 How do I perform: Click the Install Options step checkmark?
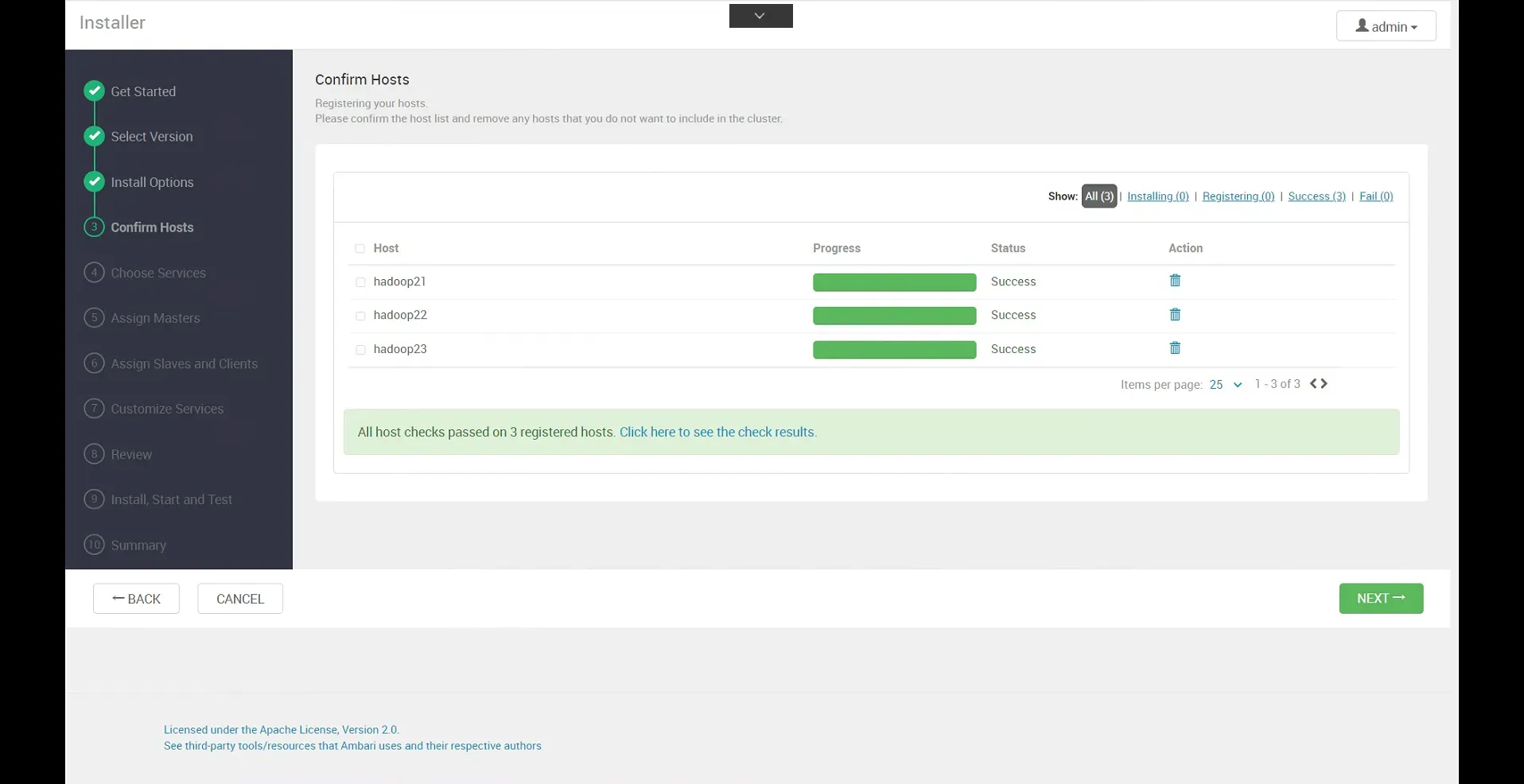[x=94, y=182]
